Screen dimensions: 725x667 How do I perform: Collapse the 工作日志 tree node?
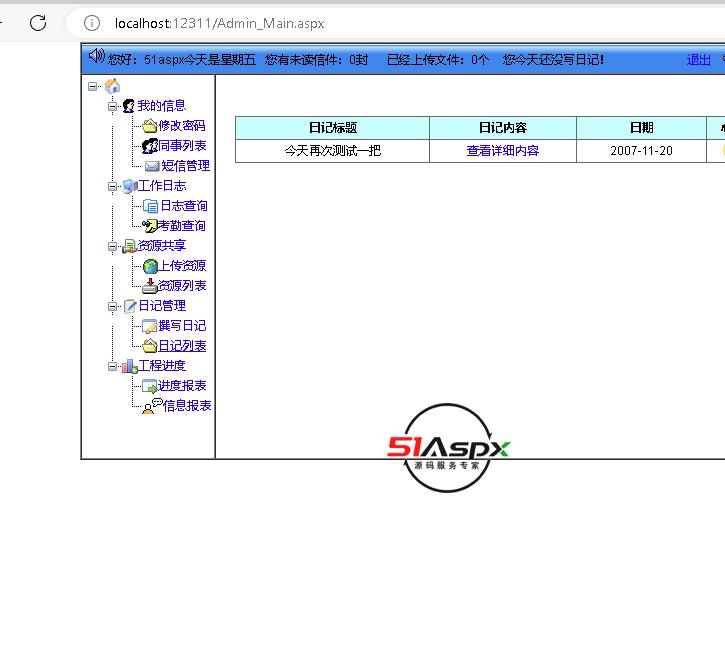tap(113, 186)
